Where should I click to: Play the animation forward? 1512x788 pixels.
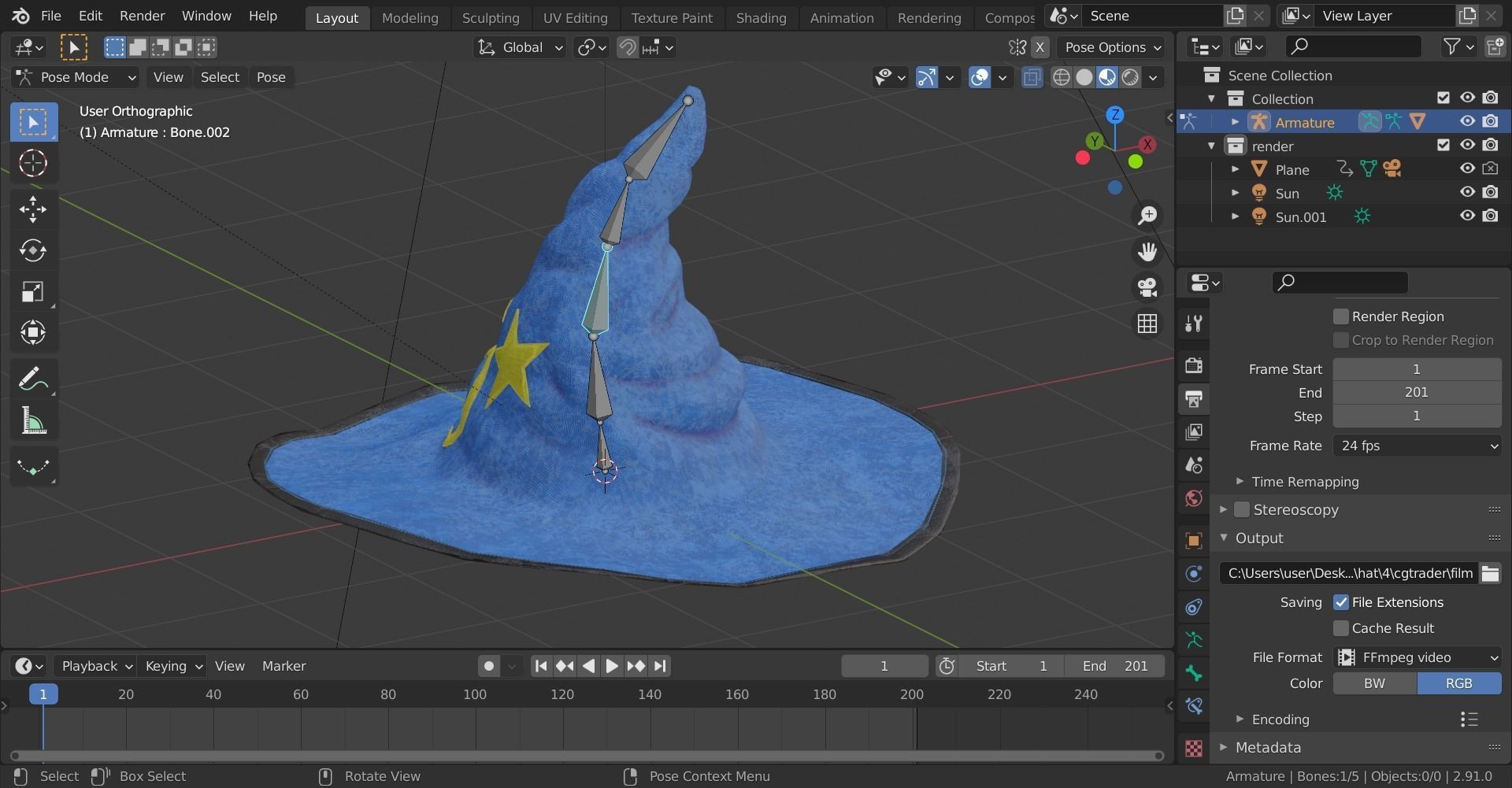(x=612, y=666)
